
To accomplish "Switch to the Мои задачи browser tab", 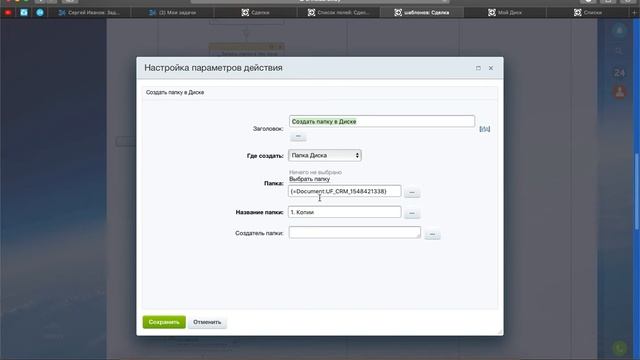I will click(172, 13).
